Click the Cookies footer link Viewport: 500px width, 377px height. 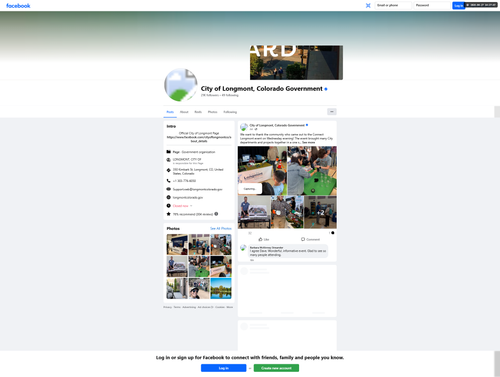click(220, 307)
